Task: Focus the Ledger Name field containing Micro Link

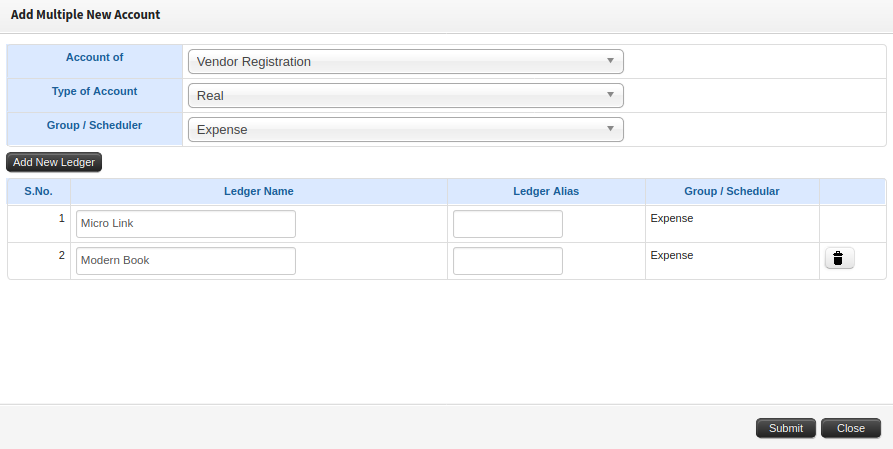Action: 186,224
